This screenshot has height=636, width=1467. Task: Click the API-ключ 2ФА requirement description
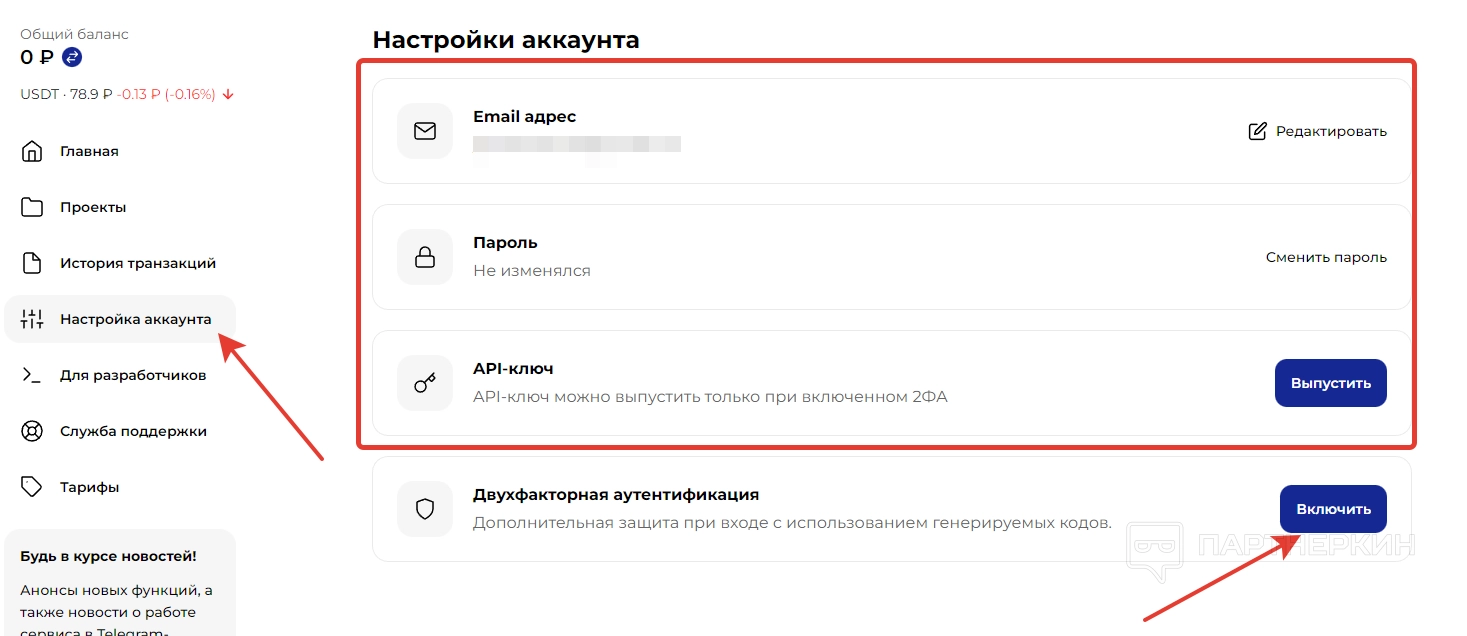[x=710, y=397]
